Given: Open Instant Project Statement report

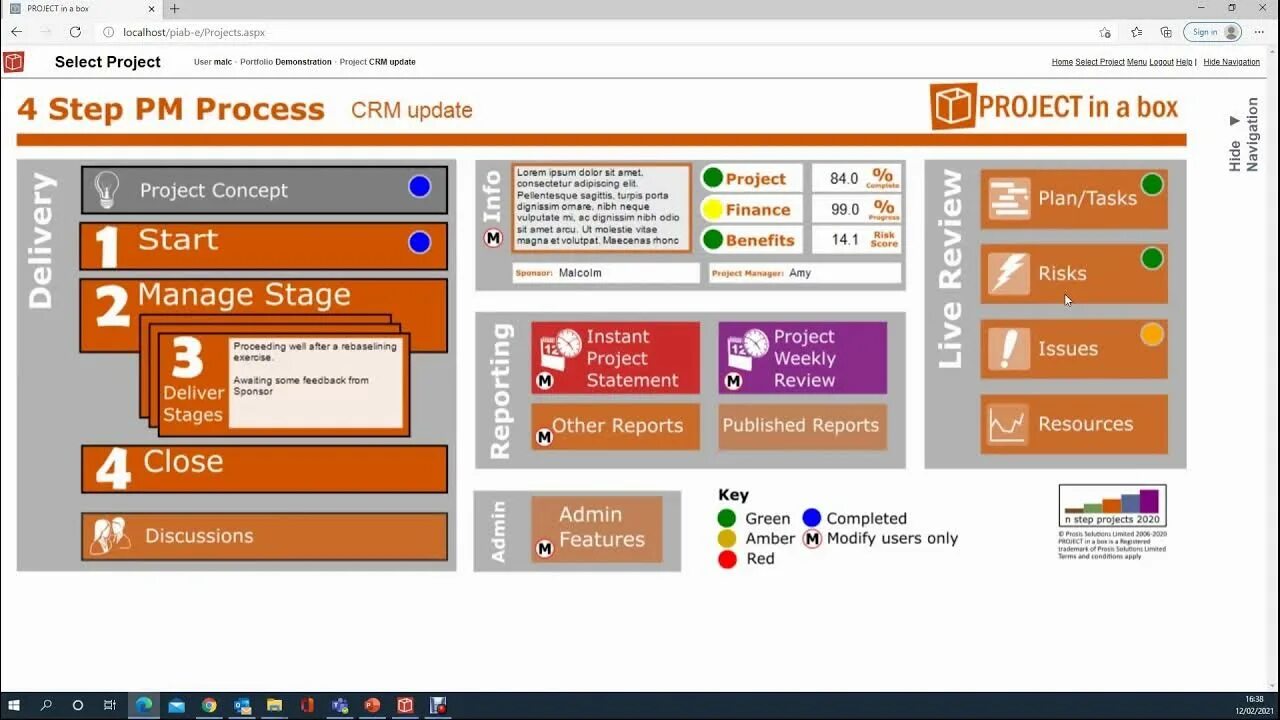Looking at the screenshot, I should [616, 358].
